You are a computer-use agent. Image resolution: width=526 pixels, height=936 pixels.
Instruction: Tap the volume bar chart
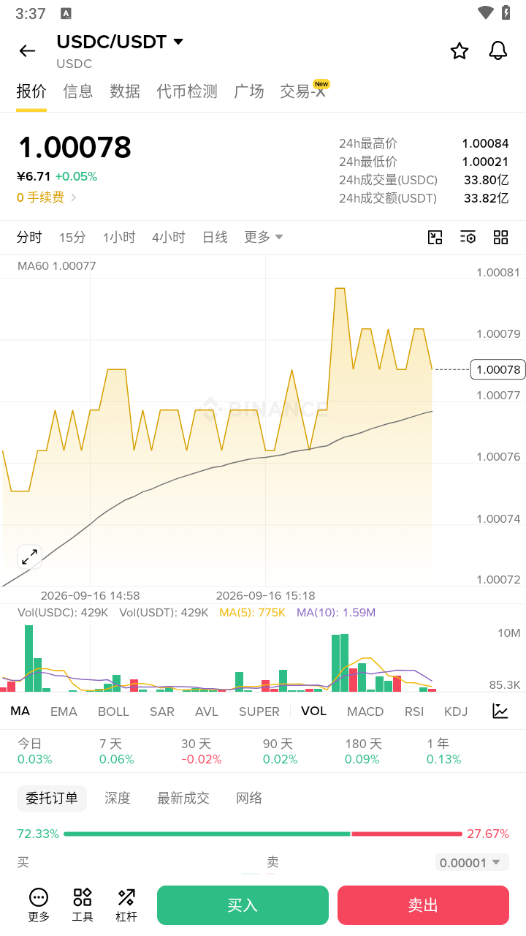coord(218,657)
